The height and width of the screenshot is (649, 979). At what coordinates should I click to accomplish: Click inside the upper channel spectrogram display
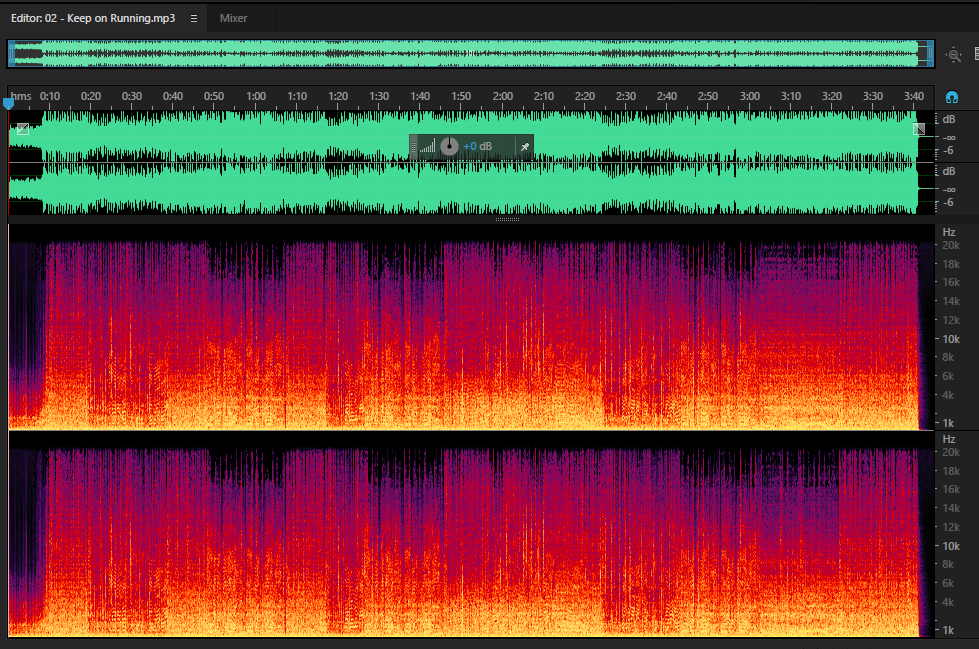[x=471, y=327]
